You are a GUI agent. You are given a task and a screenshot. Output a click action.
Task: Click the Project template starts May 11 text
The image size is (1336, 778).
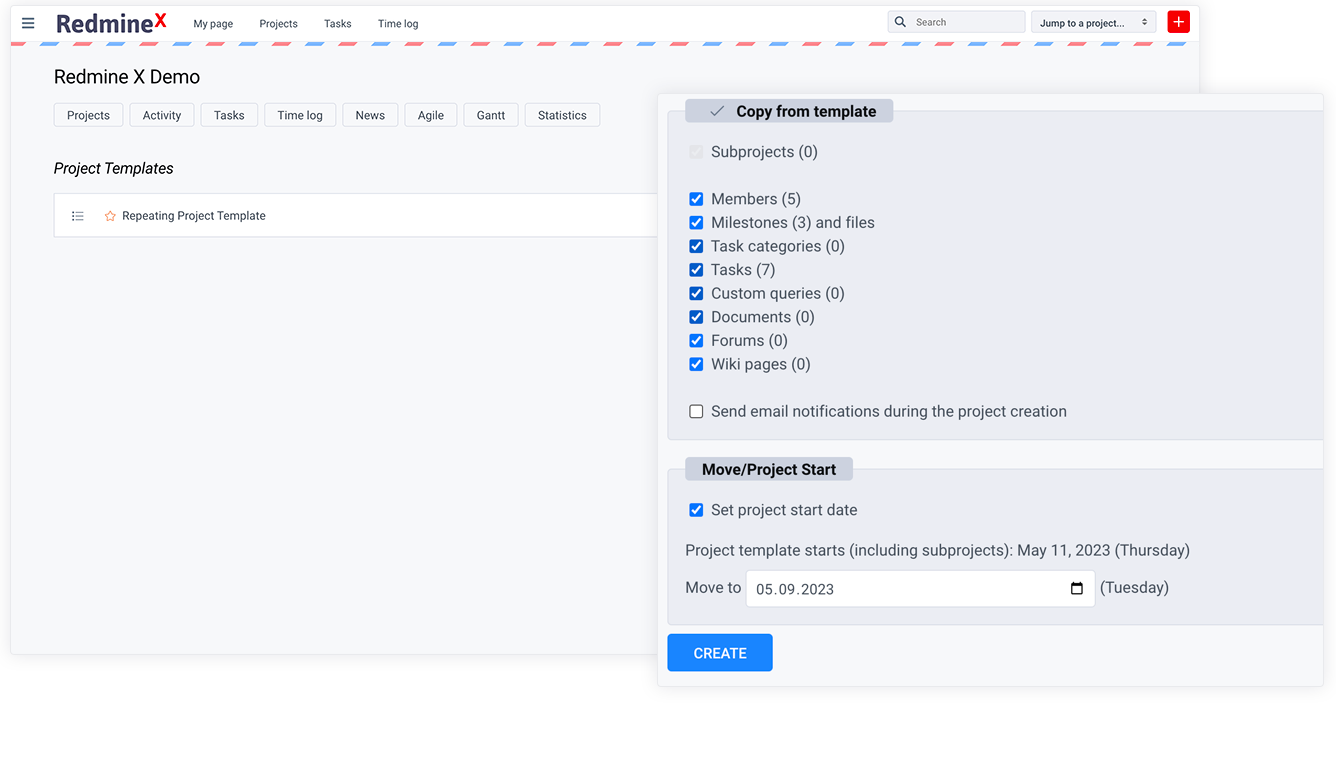(x=937, y=550)
